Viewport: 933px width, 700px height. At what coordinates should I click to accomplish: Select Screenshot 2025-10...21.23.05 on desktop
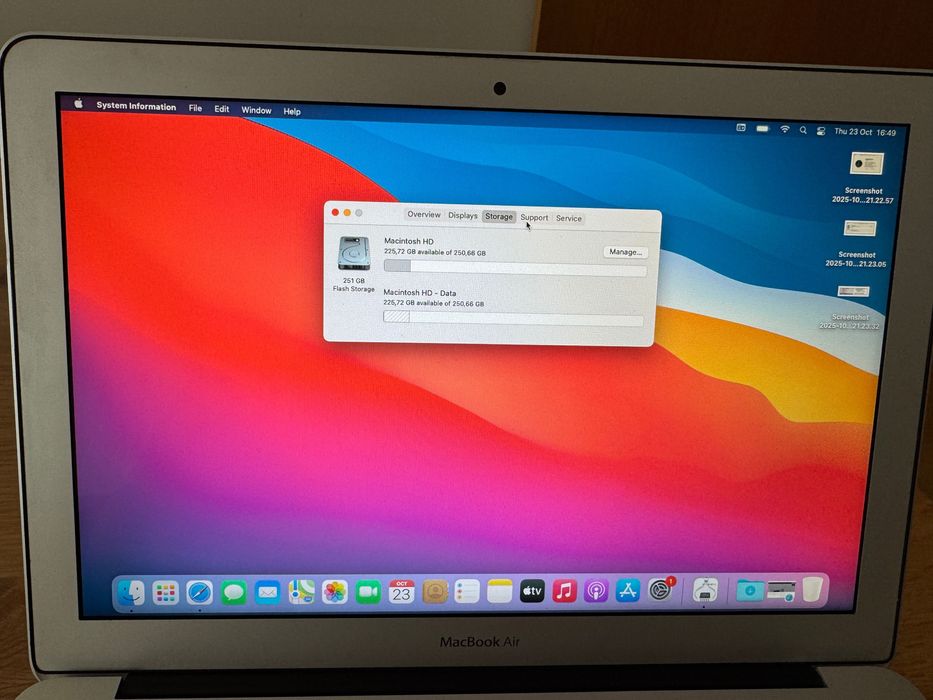point(857,243)
